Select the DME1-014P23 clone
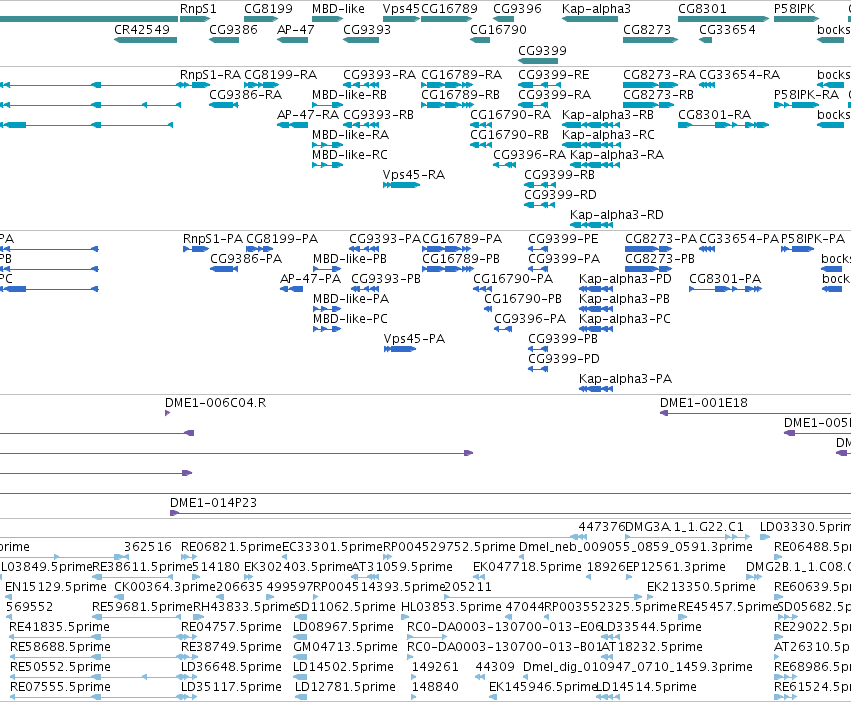Image resolution: width=851 pixels, height=702 pixels. (x=510, y=513)
